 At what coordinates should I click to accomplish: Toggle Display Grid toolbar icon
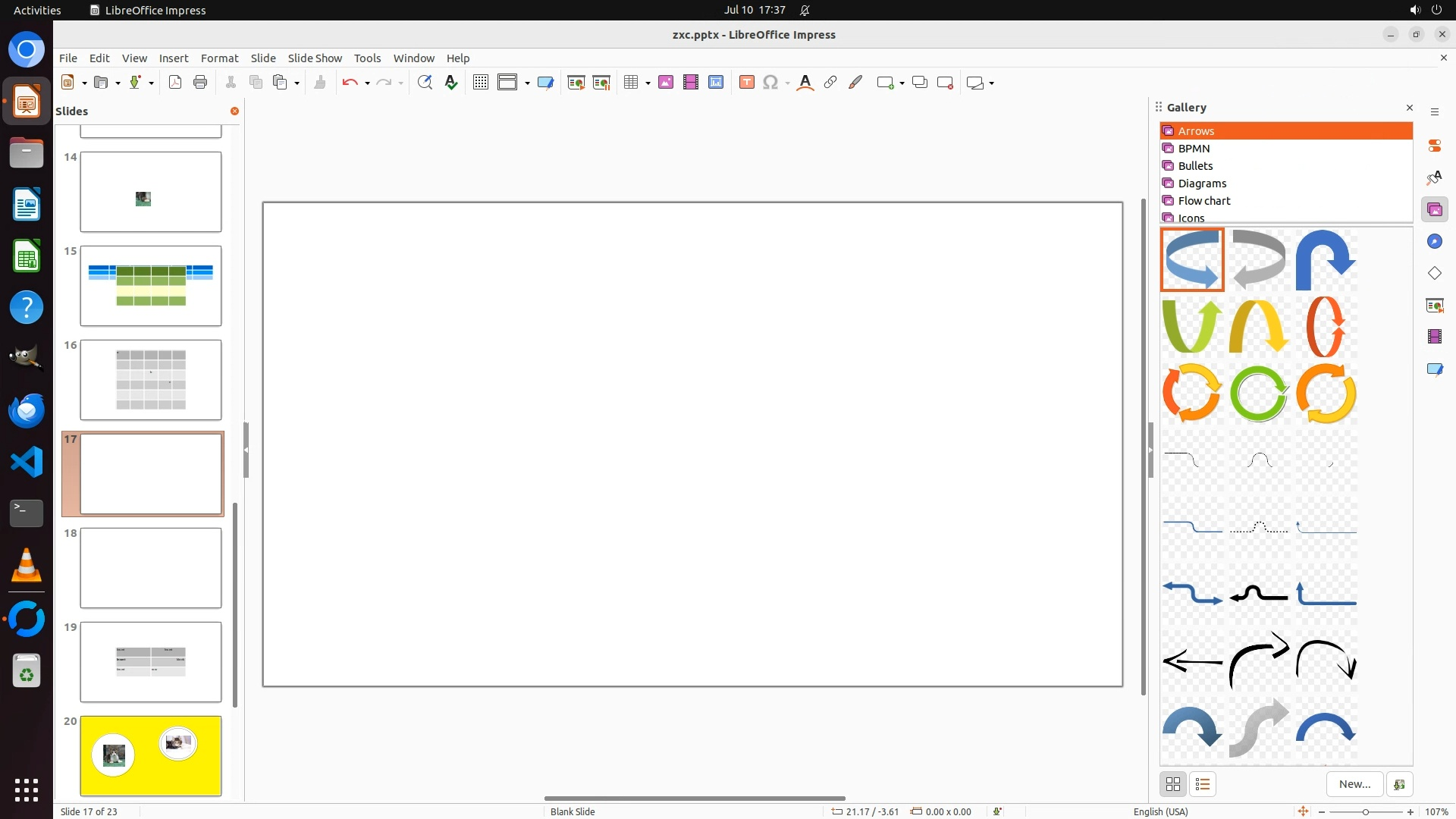pos(480,83)
